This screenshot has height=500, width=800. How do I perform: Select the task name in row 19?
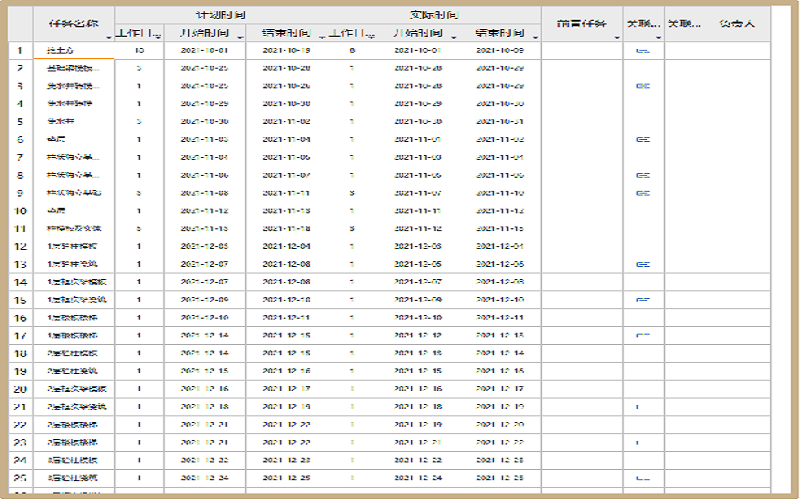pos(74,371)
